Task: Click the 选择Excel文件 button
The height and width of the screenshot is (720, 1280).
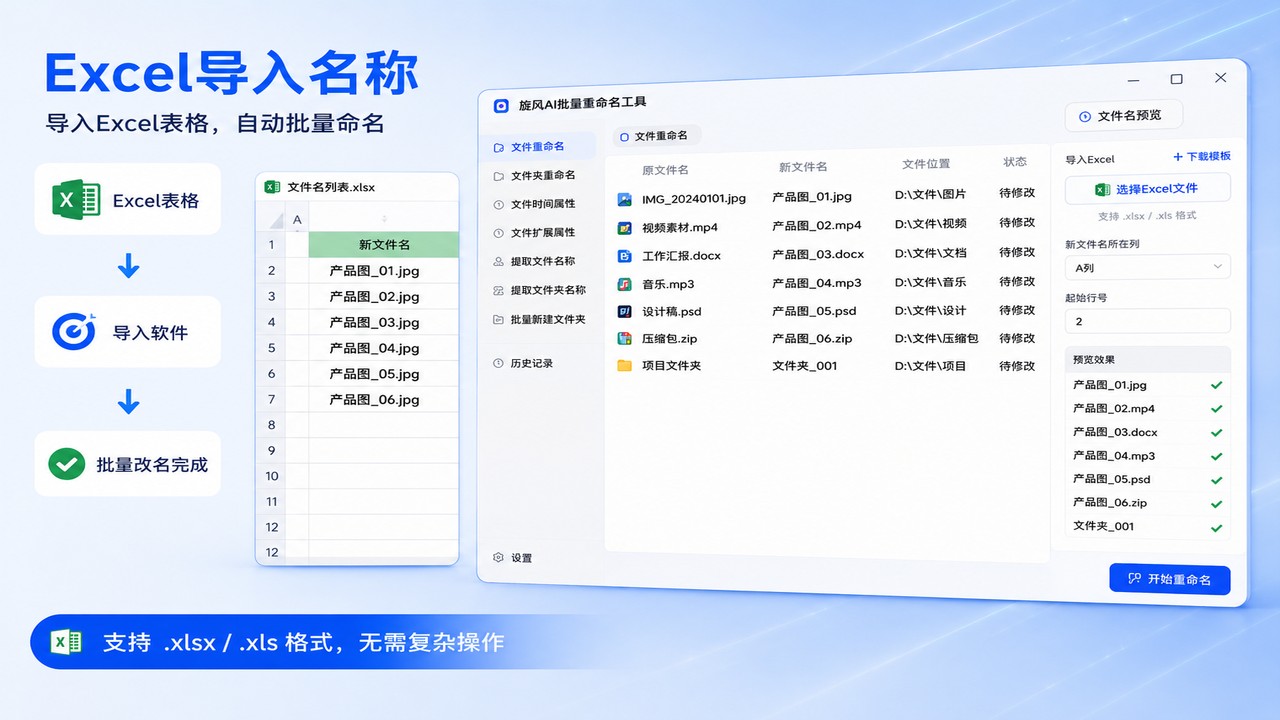Action: coord(1147,189)
